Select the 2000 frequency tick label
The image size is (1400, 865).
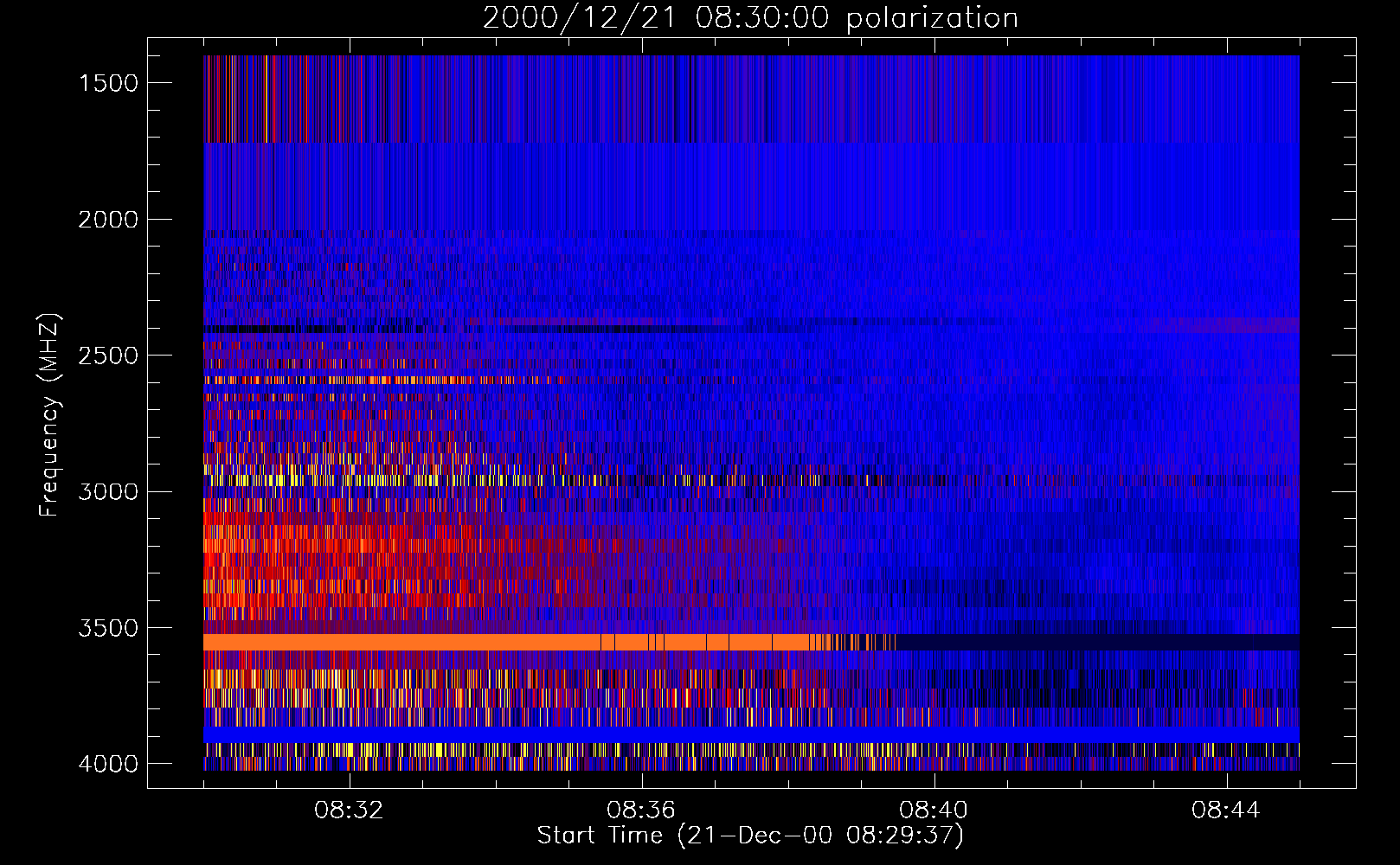(108, 220)
